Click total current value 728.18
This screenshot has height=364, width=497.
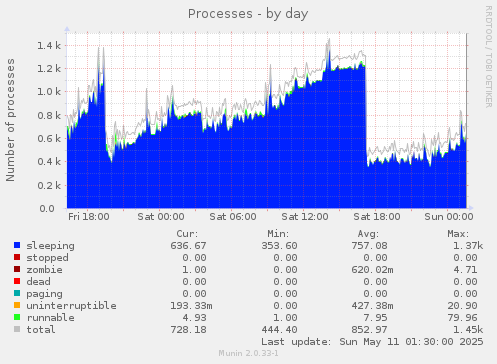(188, 330)
